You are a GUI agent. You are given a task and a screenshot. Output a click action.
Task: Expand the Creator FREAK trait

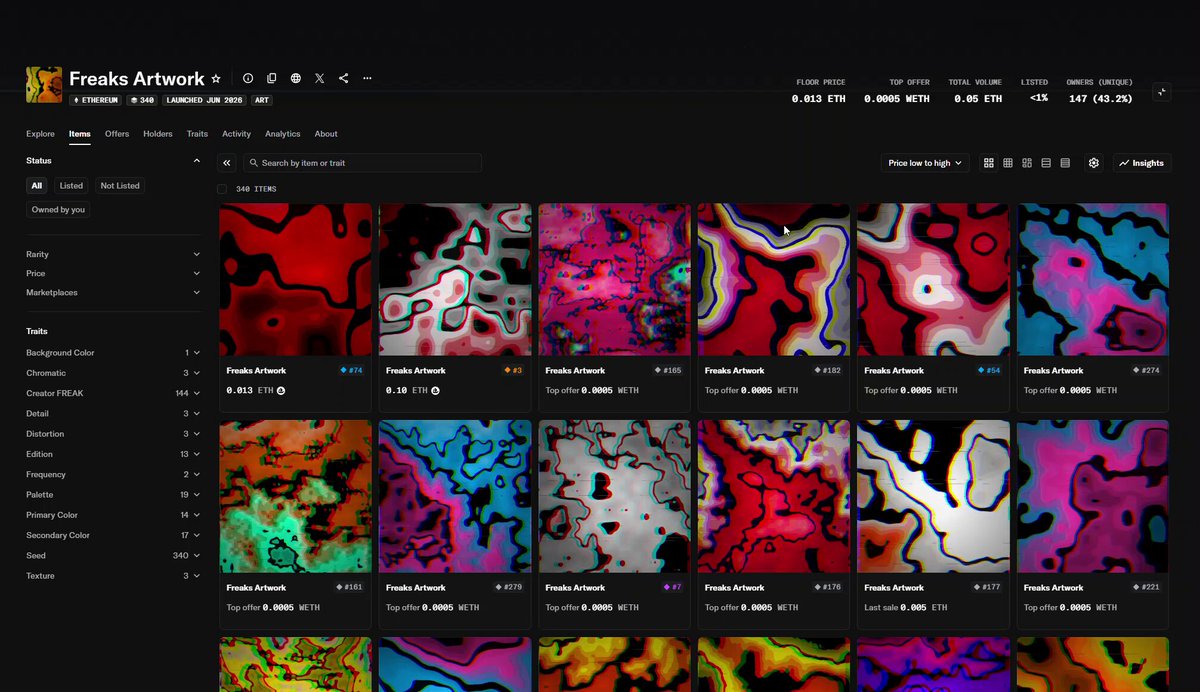click(x=113, y=394)
